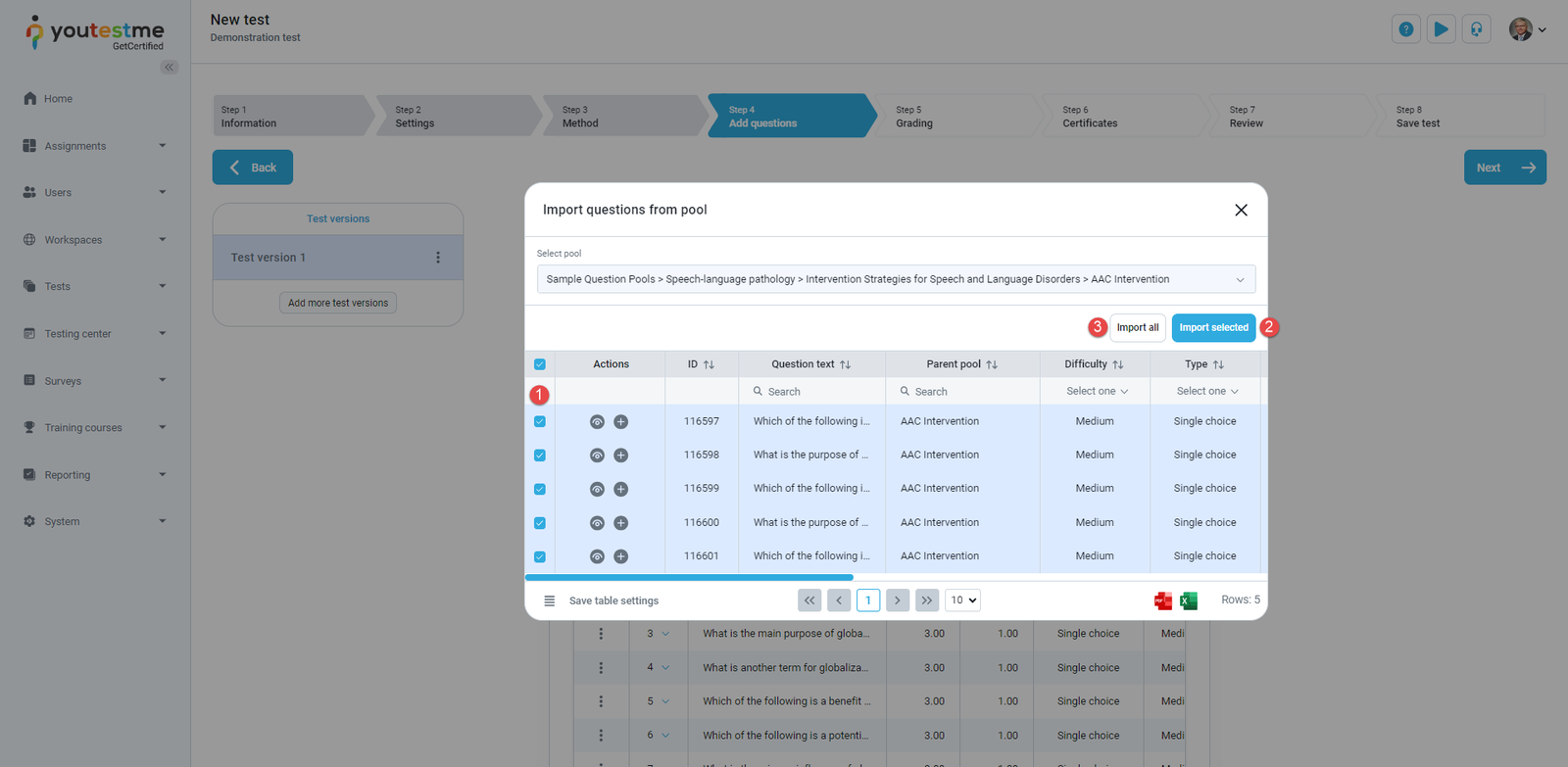This screenshot has height=767, width=1568.
Task: Click the add plus icon for question 116599
Action: pos(620,490)
